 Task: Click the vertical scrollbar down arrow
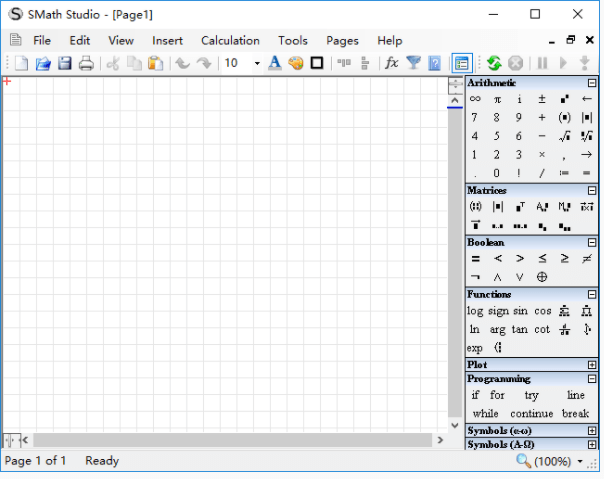(455, 425)
